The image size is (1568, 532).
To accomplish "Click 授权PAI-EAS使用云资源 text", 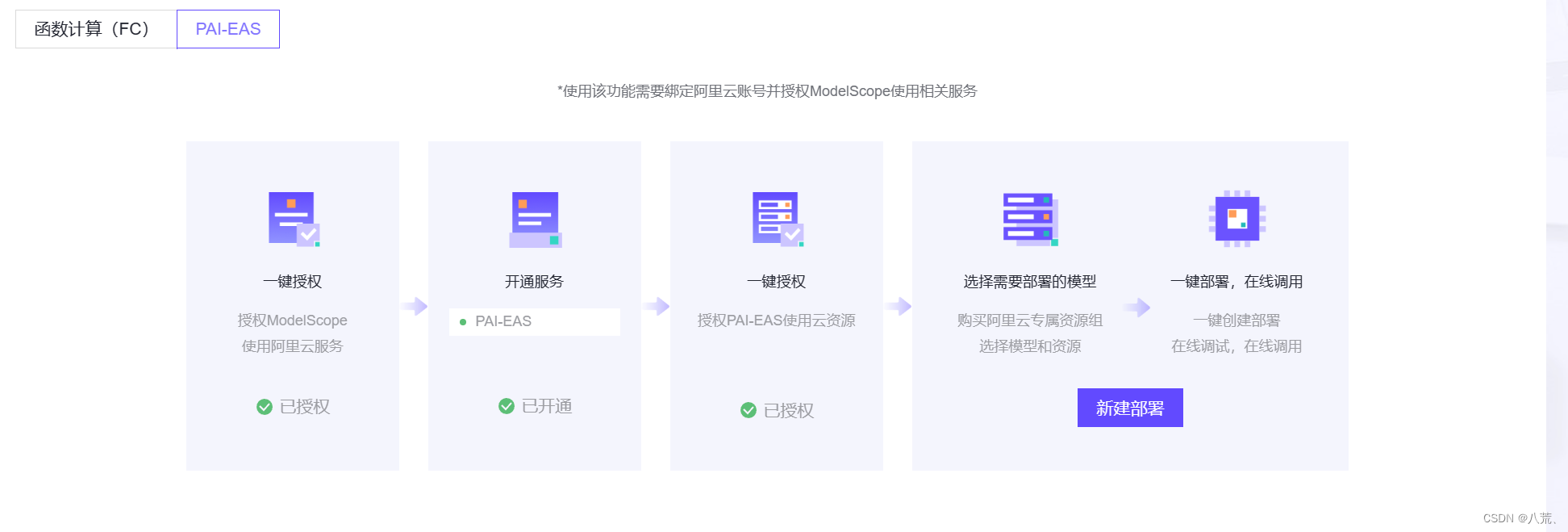I will [776, 320].
